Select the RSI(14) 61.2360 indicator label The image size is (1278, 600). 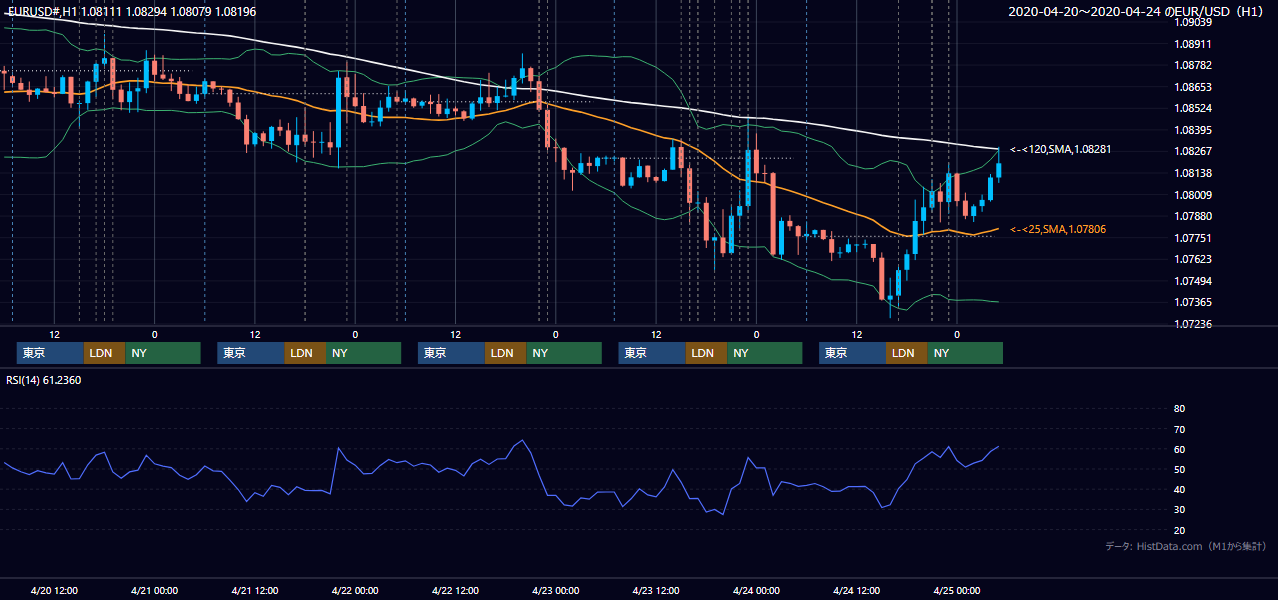(x=44, y=380)
